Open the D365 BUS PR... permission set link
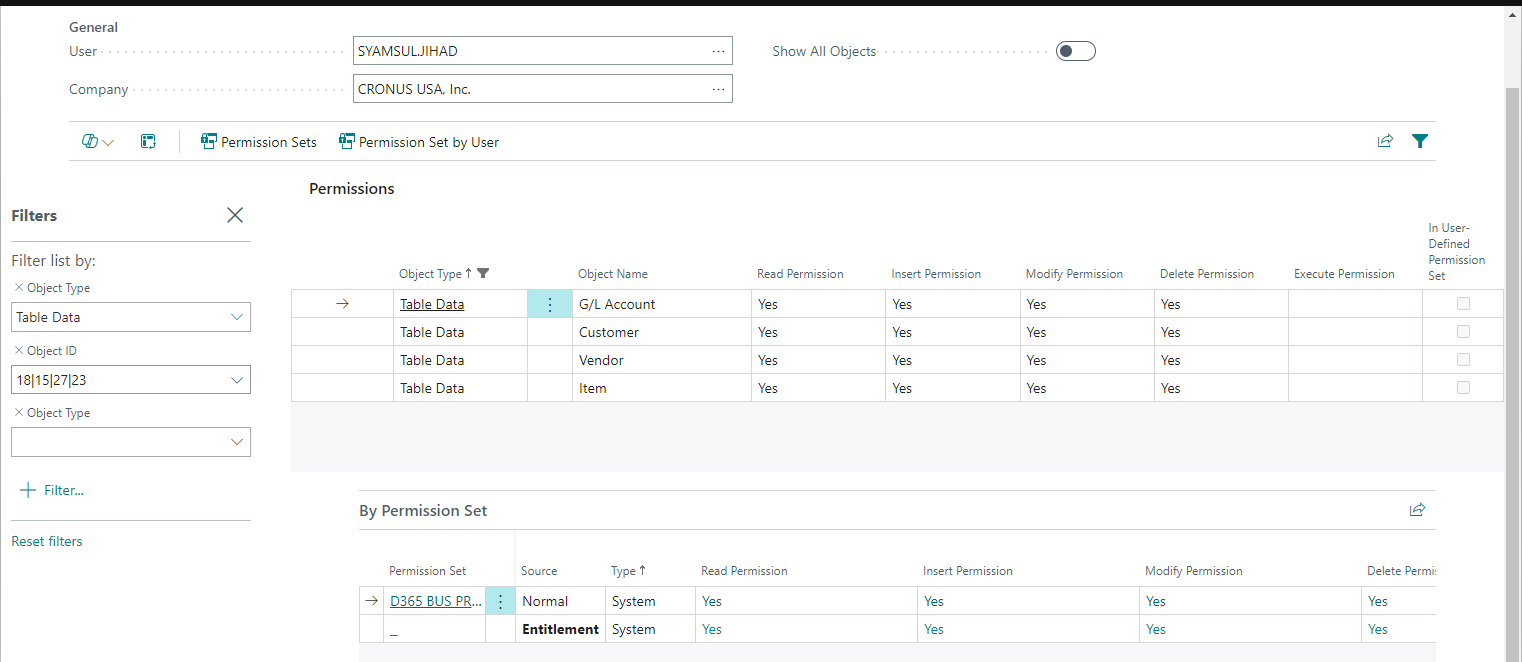 pyautogui.click(x=436, y=601)
